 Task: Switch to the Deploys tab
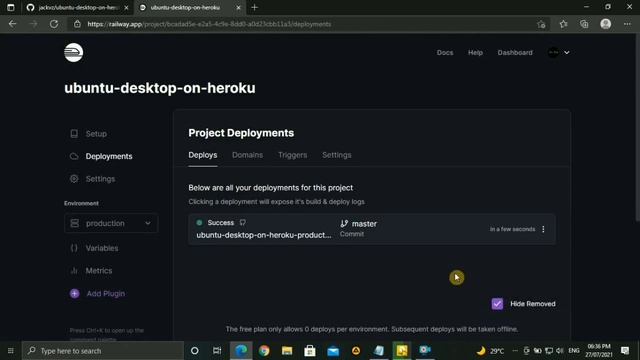click(202, 155)
